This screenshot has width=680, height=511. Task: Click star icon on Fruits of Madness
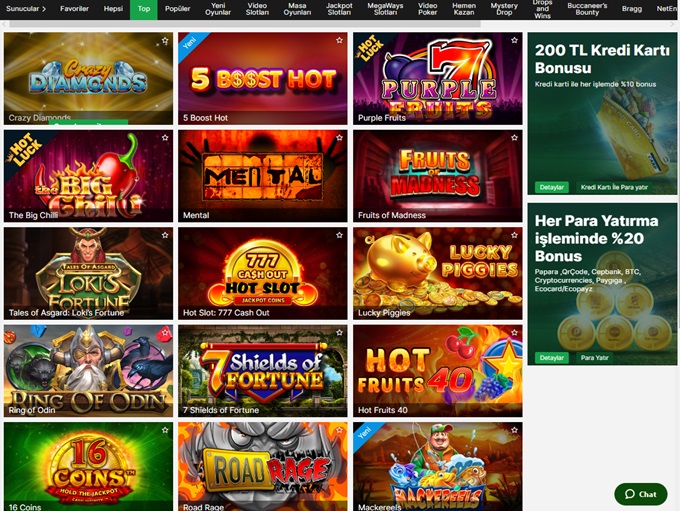514,138
